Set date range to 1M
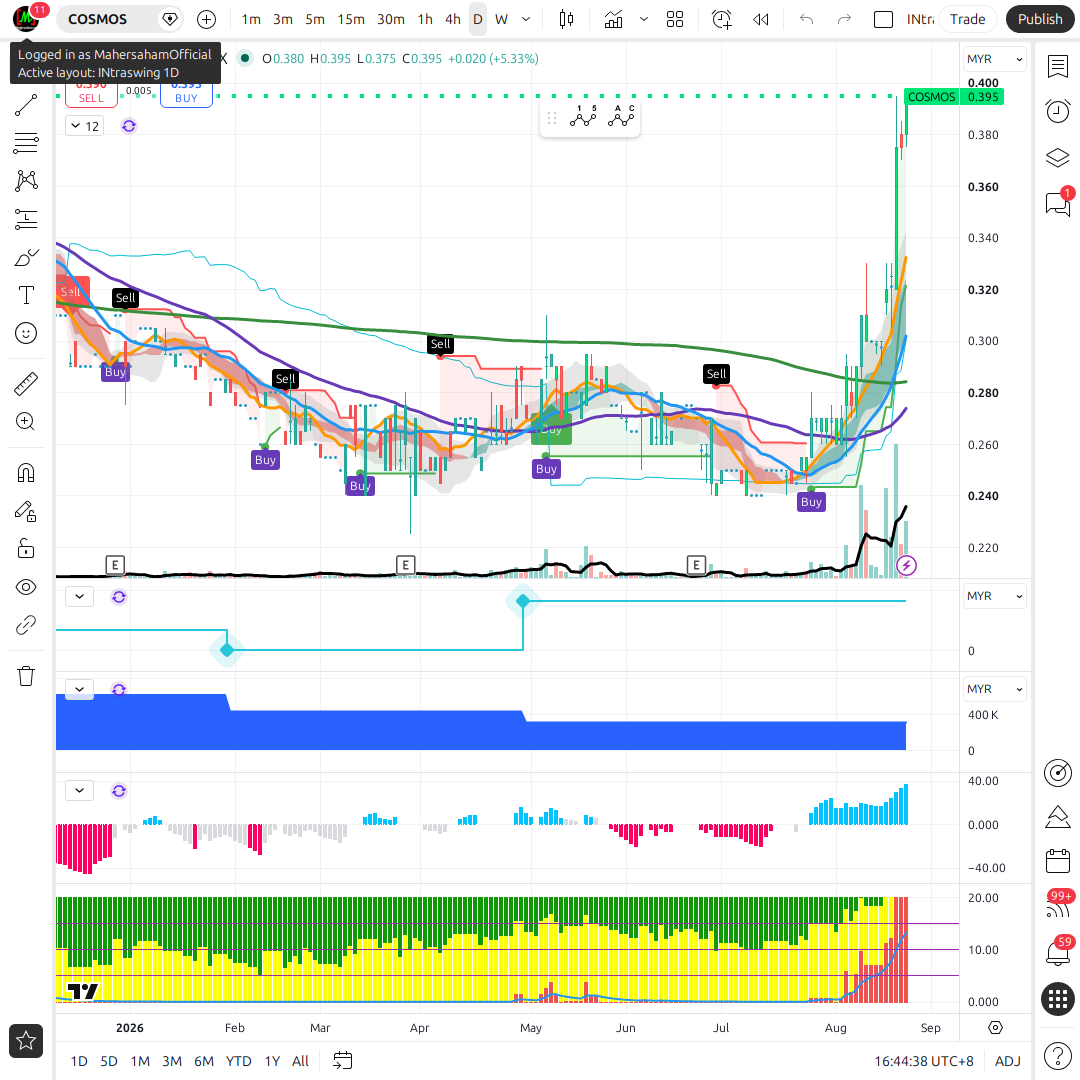1080x1080 pixels. click(x=140, y=1061)
